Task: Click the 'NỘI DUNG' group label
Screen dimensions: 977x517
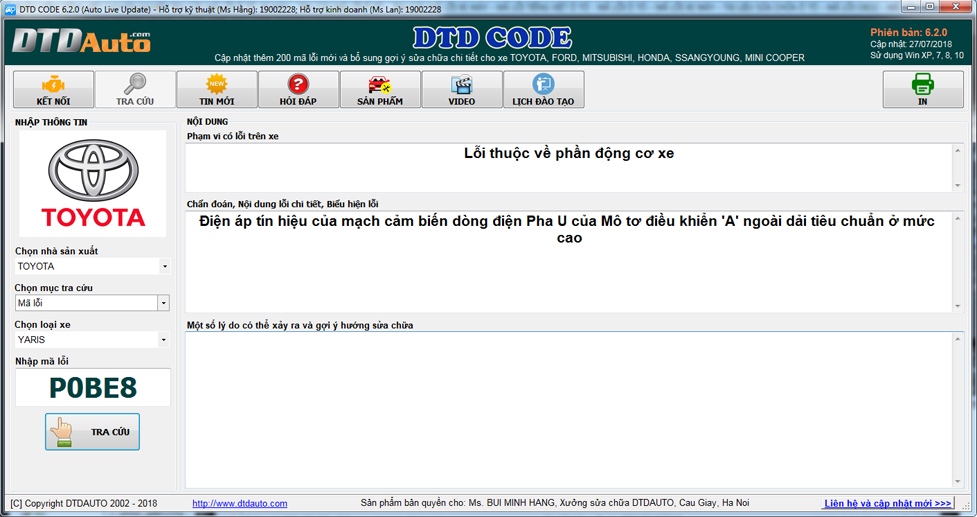Action: point(207,122)
